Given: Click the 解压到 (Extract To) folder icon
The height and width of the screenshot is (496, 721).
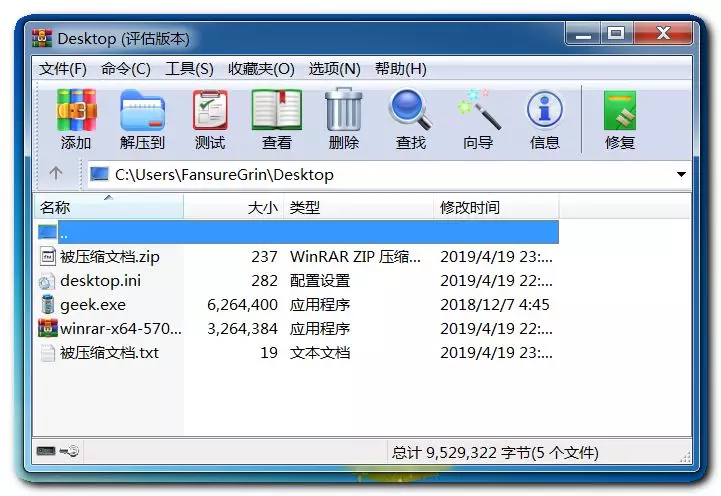Looking at the screenshot, I should point(142,110).
